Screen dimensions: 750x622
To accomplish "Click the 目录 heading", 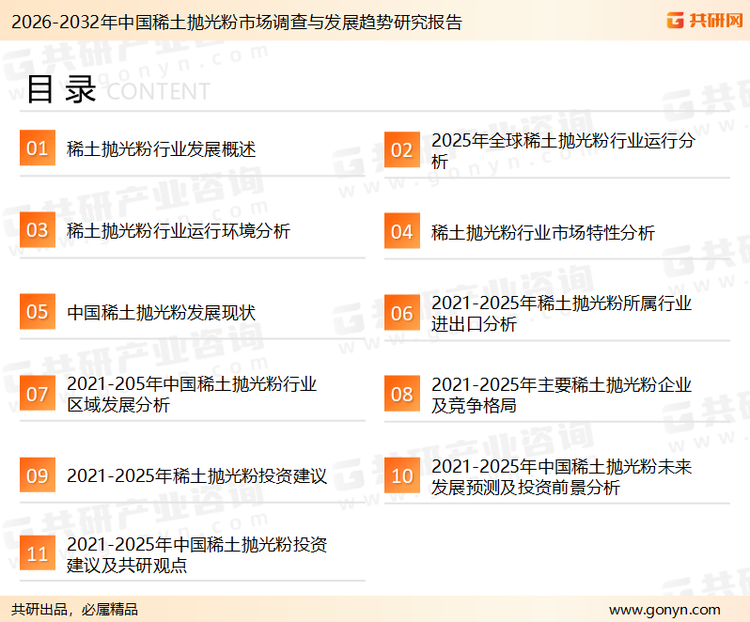I will 61,89.
